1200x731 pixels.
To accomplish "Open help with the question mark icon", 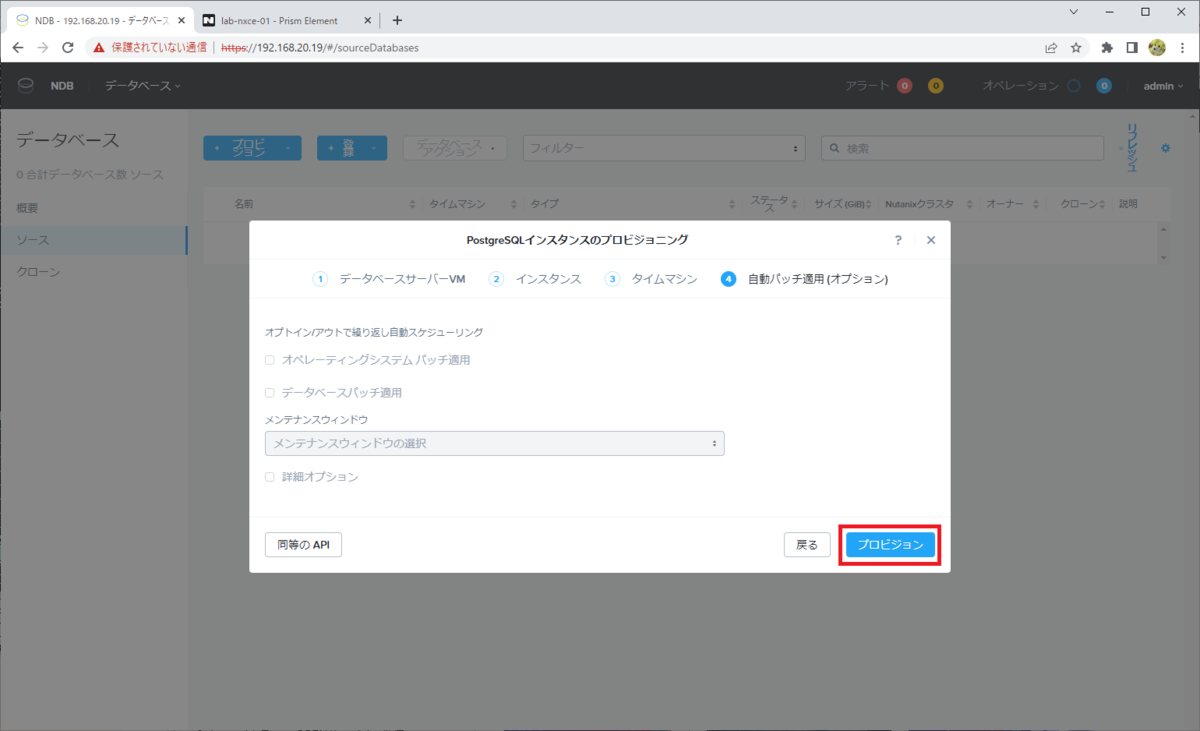I will click(898, 240).
